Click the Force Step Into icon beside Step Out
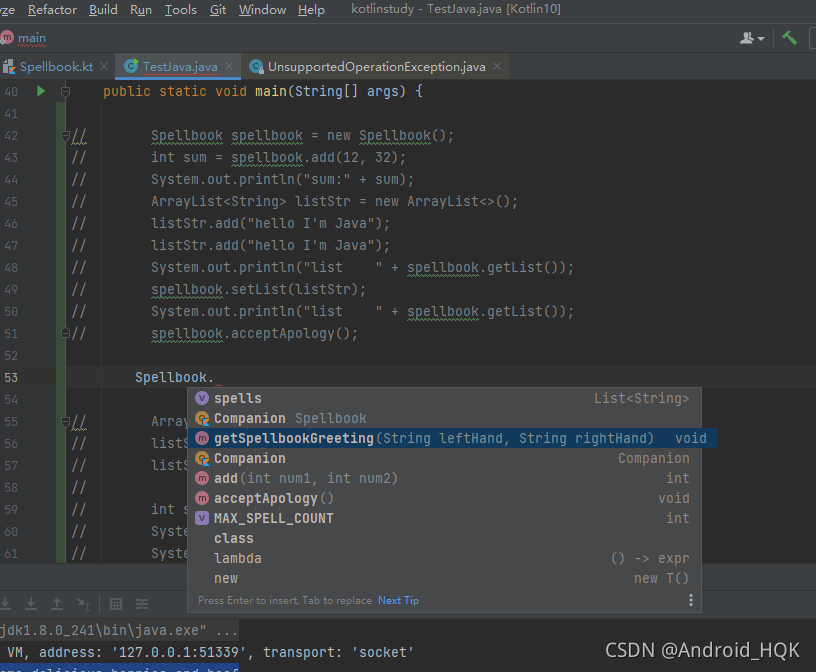816x672 pixels. click(31, 604)
